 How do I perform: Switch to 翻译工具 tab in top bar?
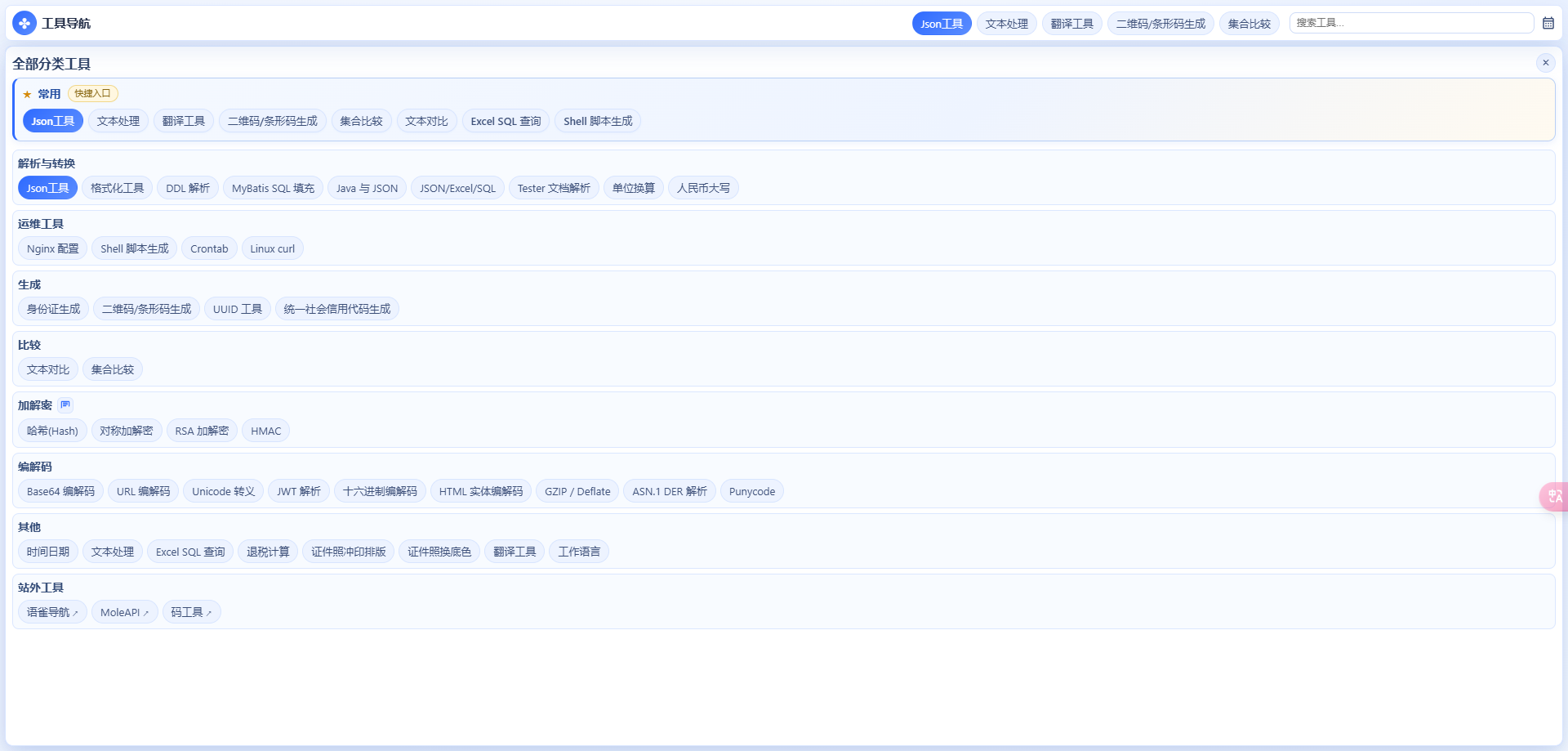coord(1071,24)
